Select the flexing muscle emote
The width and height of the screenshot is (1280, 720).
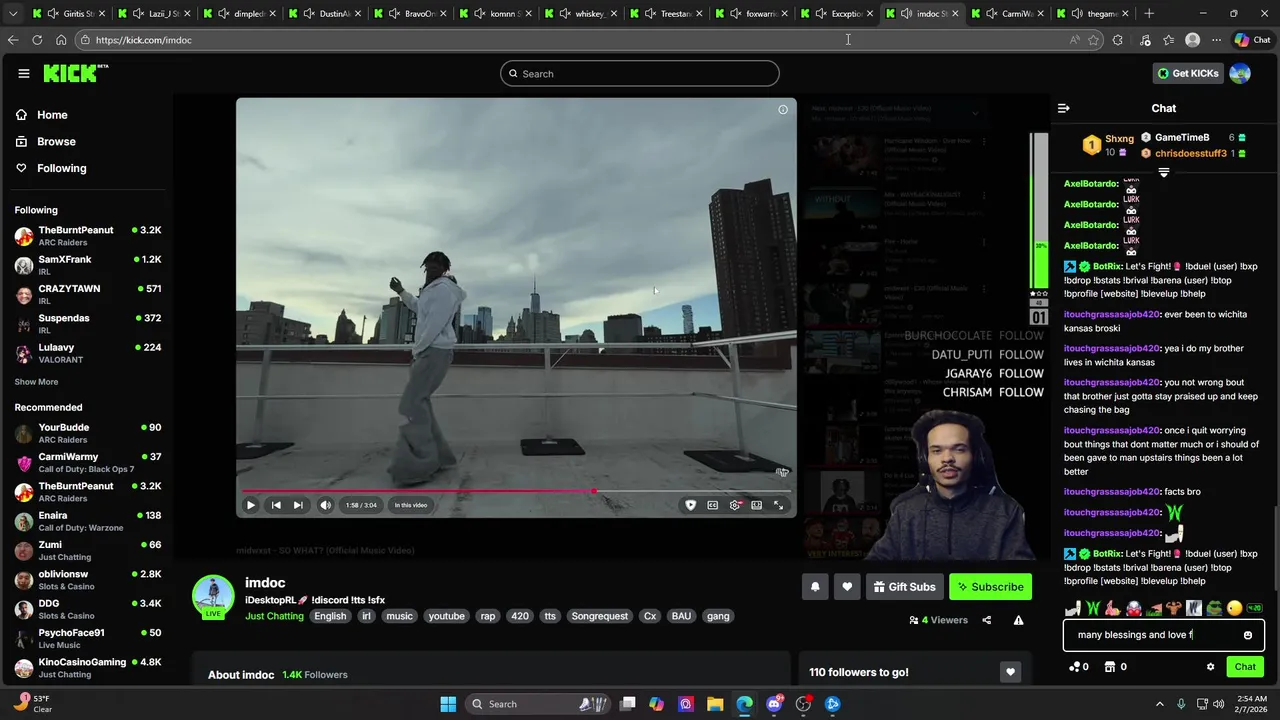(x=1174, y=608)
